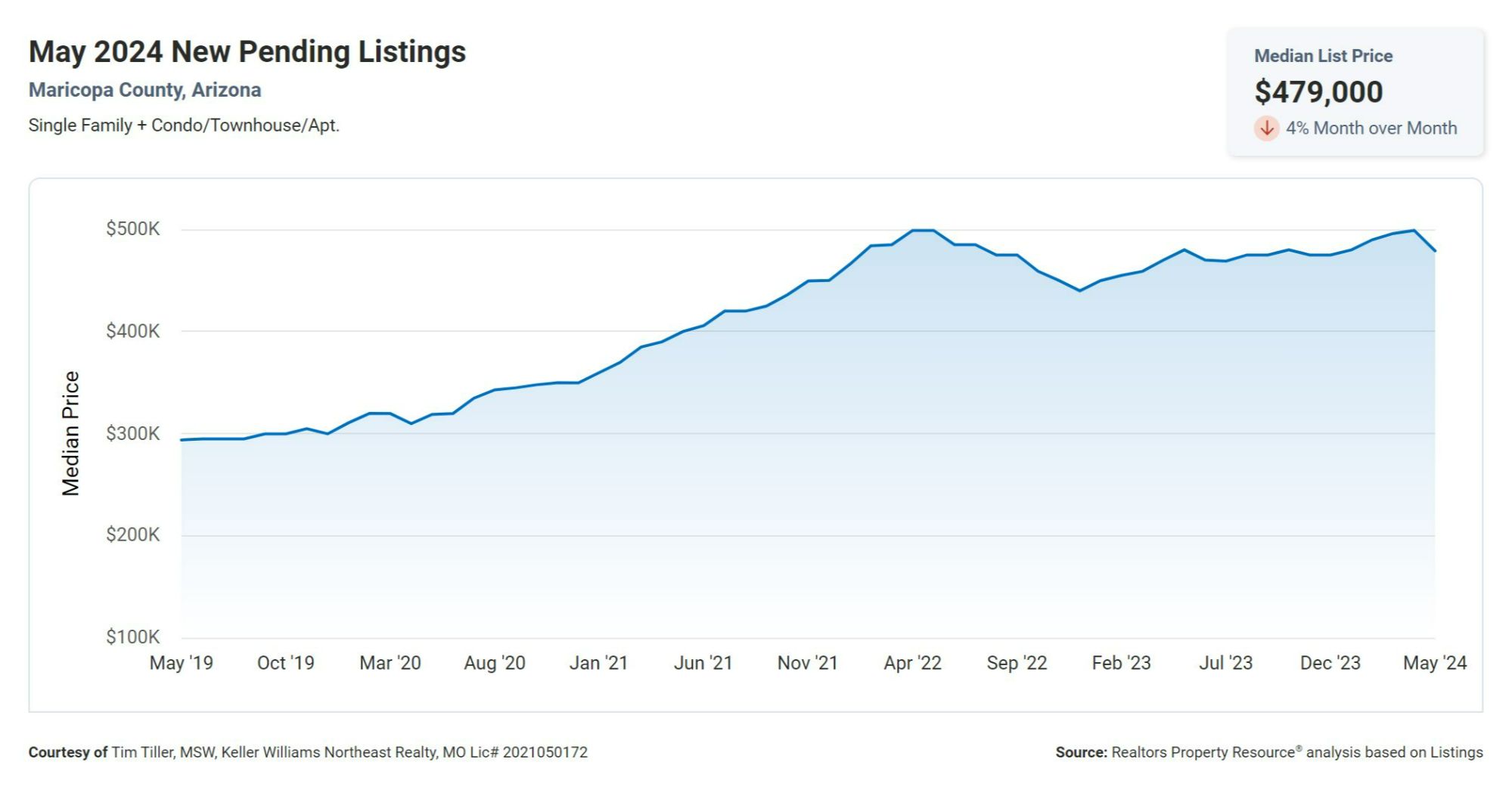Click the Jan '21 x-axis label

coord(598,663)
